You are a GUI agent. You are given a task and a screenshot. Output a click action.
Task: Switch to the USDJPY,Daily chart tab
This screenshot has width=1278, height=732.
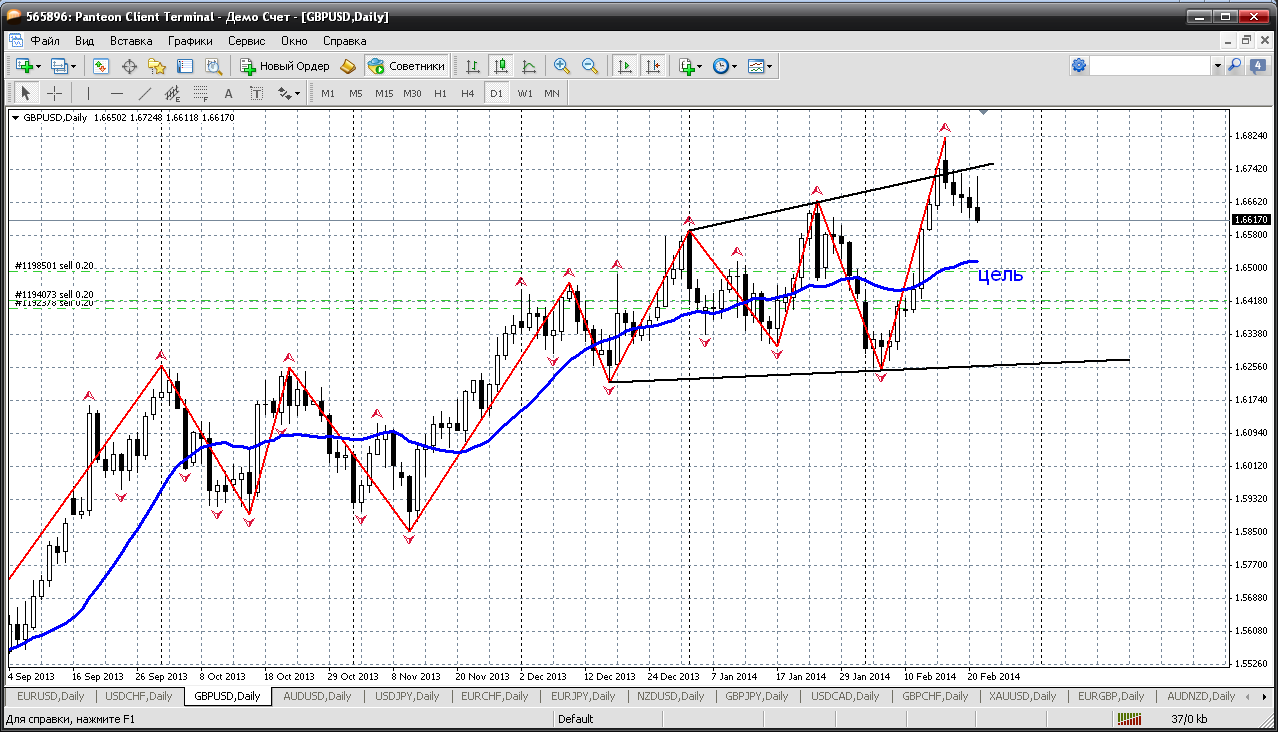click(406, 696)
